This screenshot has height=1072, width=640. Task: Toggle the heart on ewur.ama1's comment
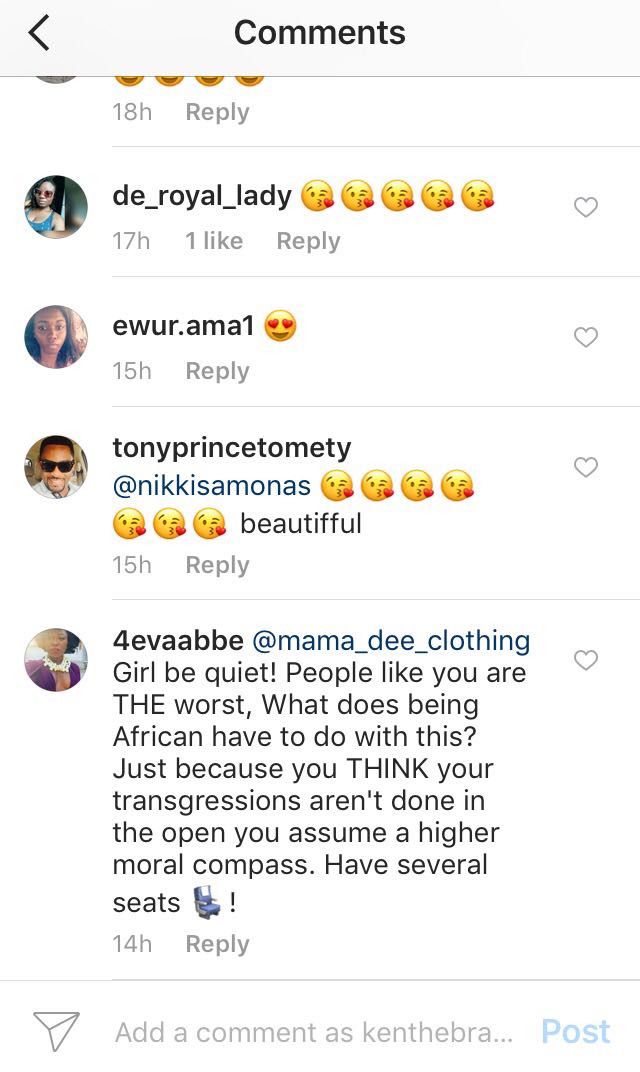(x=585, y=337)
